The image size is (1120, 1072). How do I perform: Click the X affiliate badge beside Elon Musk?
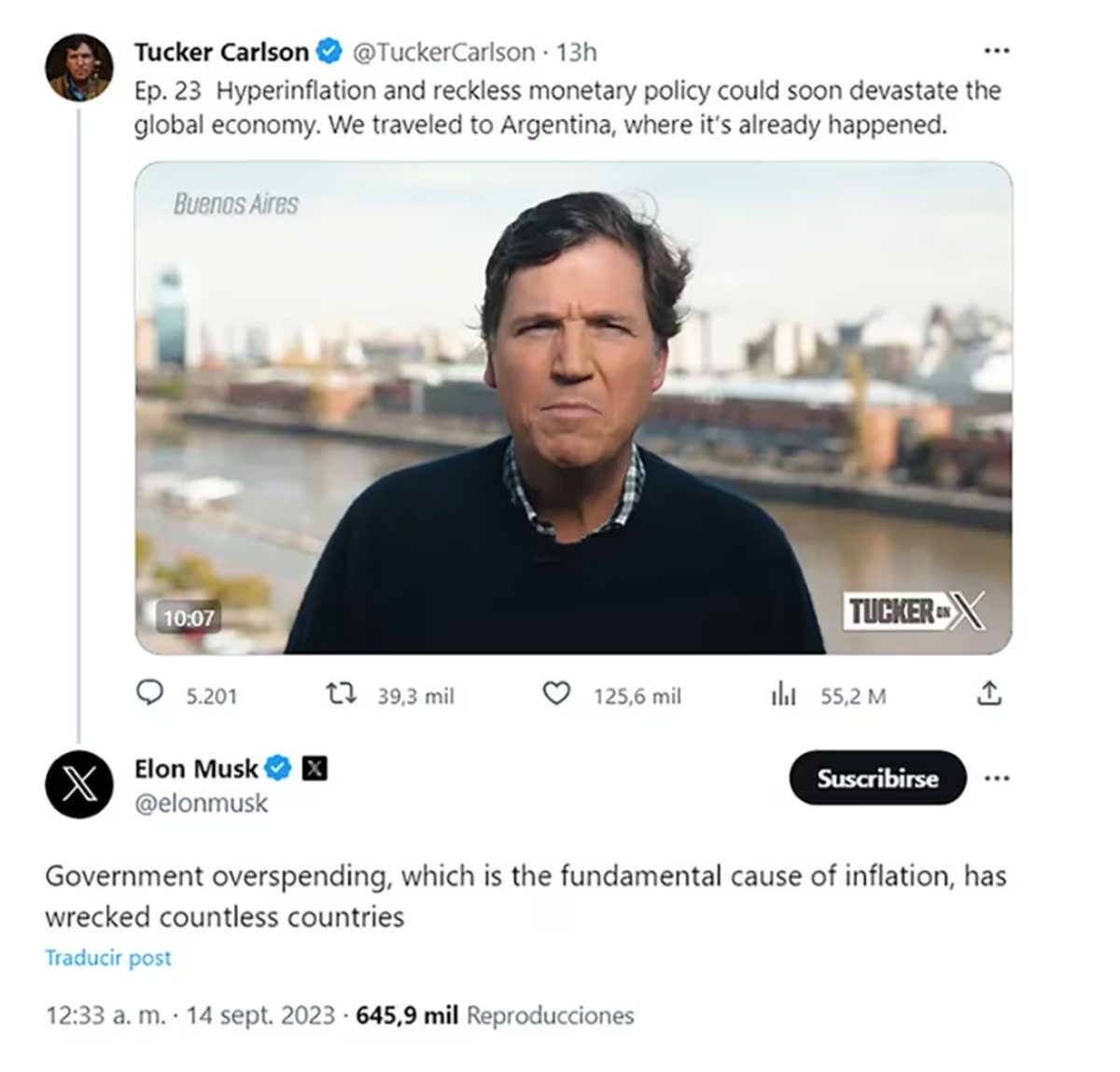315,768
